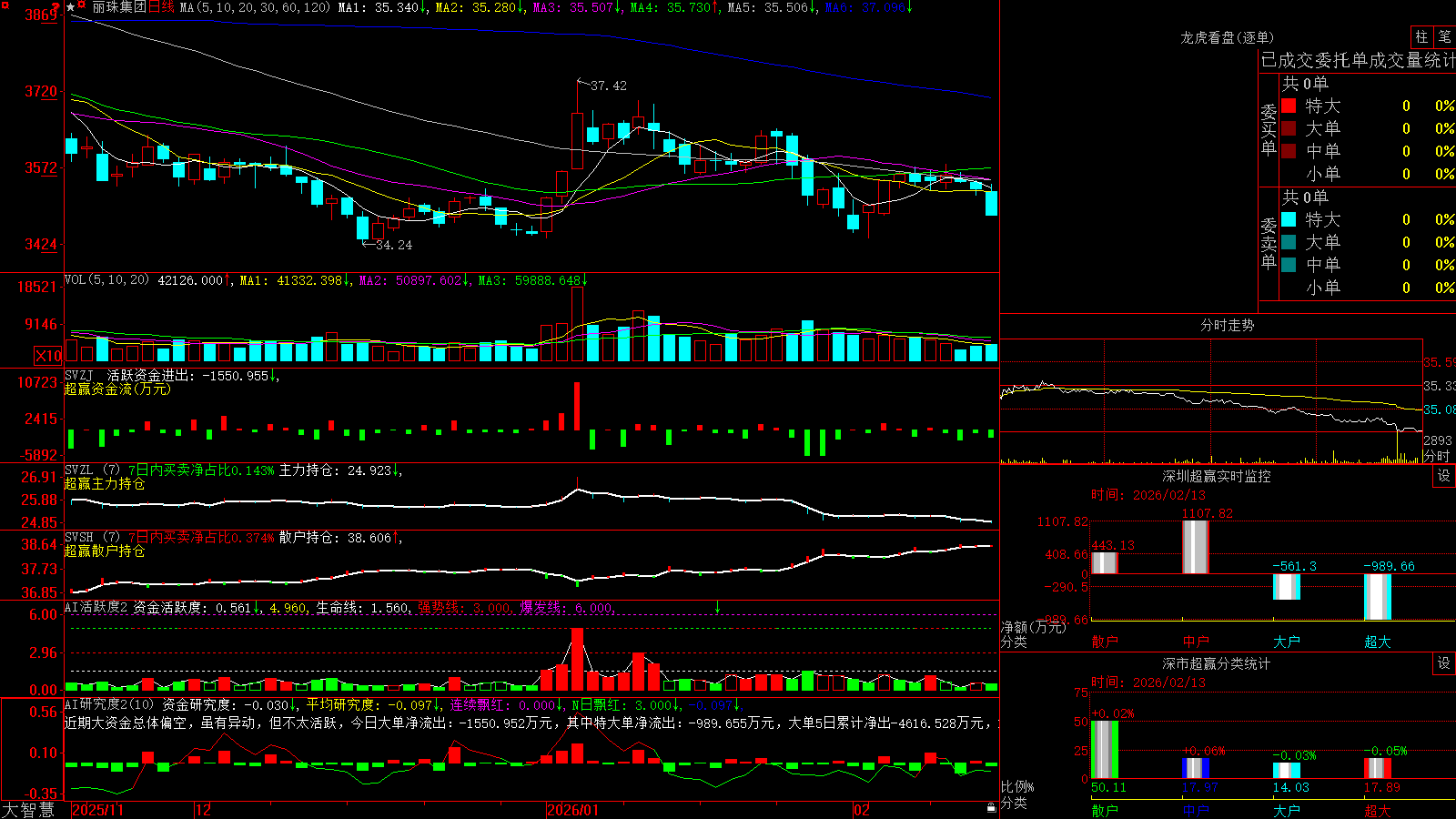Click the X10 volume scale box
This screenshot has height=819, width=1456.
[x=48, y=356]
